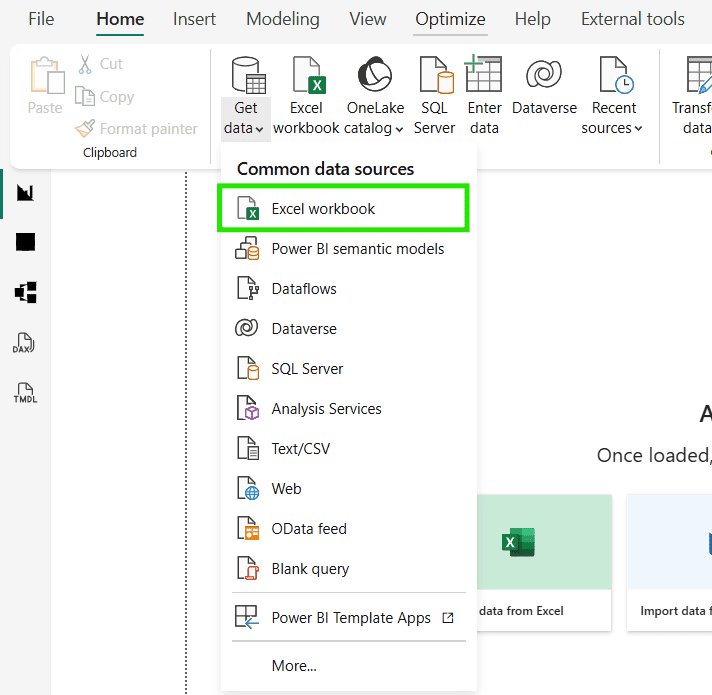Viewport: 712px width, 695px height.
Task: Click the Cut scissors button
Action: [x=100, y=64]
